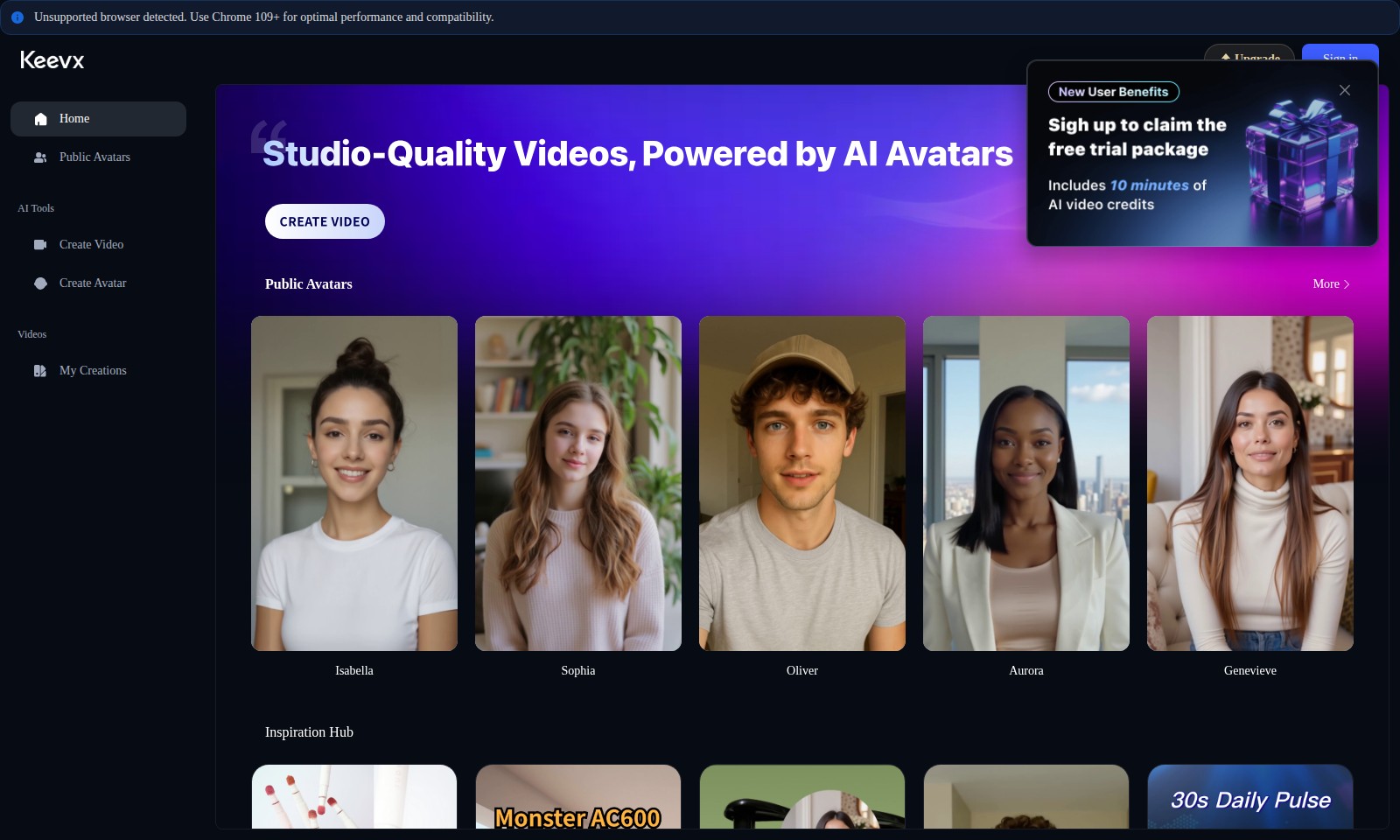Image resolution: width=1400 pixels, height=840 pixels.
Task: Open the nail polish inspiration video
Action: [x=354, y=796]
